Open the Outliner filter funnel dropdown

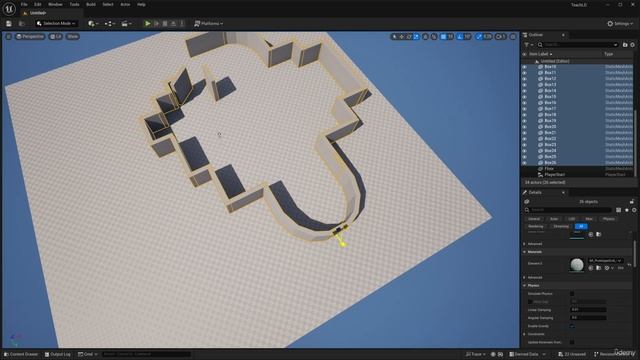click(x=529, y=44)
